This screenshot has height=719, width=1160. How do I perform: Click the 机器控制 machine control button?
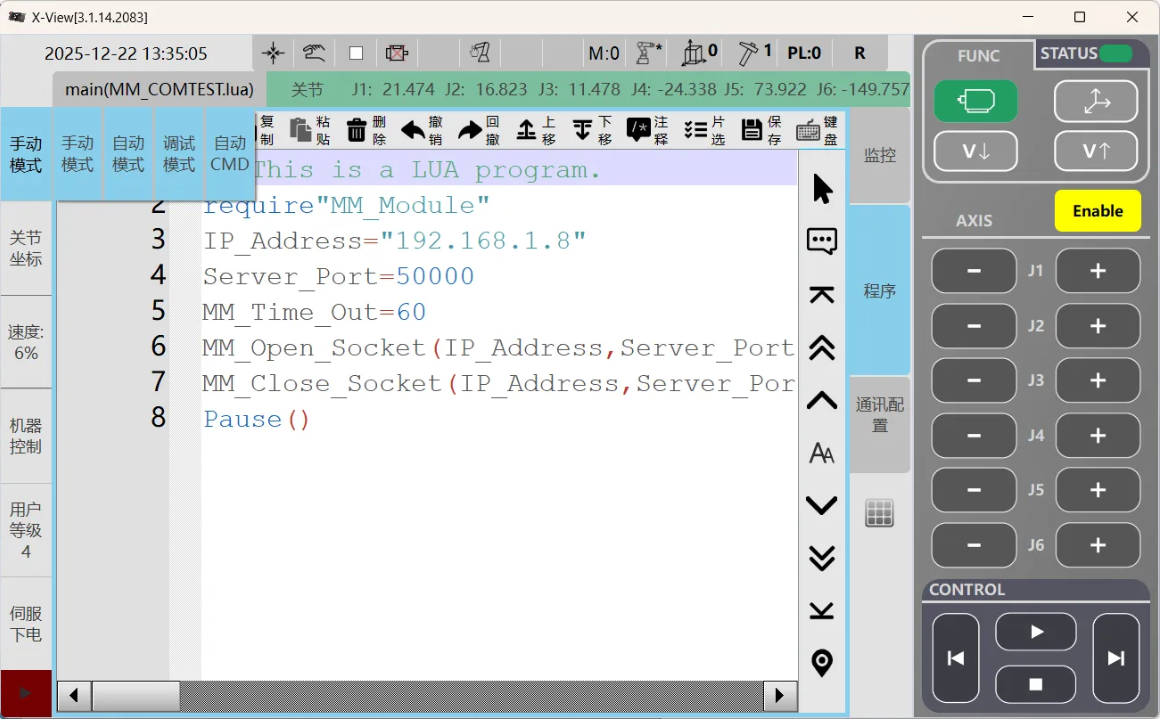tap(26, 436)
